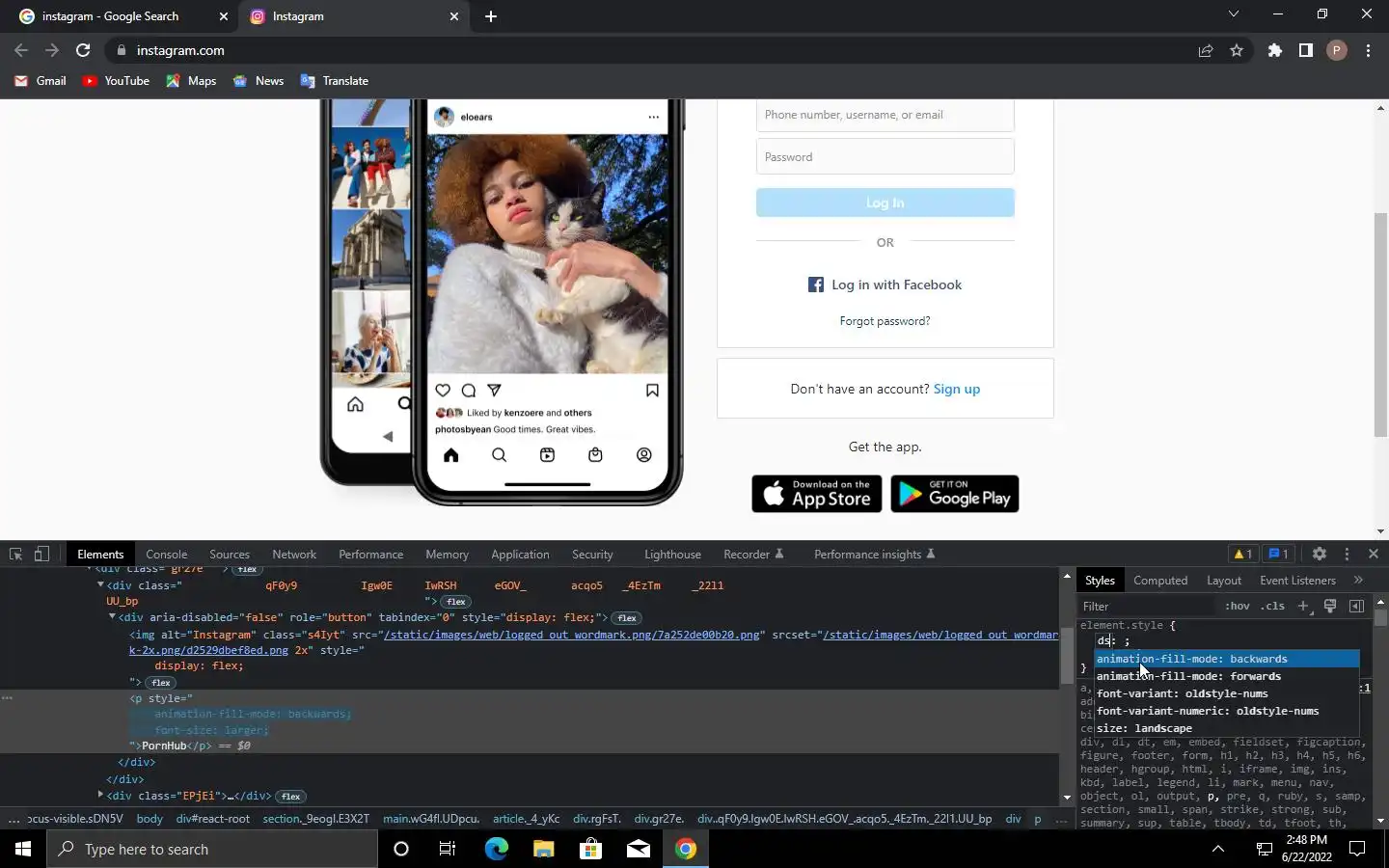This screenshot has width=1389, height=868.
Task: Collapse the div aria-disabled="false" node
Action: pos(112,617)
